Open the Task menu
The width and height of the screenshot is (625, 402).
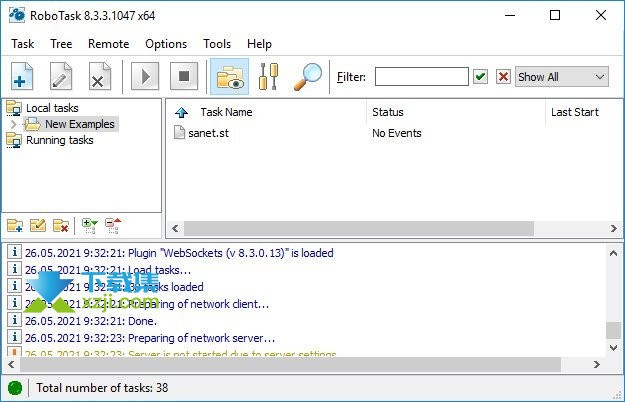pyautogui.click(x=23, y=43)
